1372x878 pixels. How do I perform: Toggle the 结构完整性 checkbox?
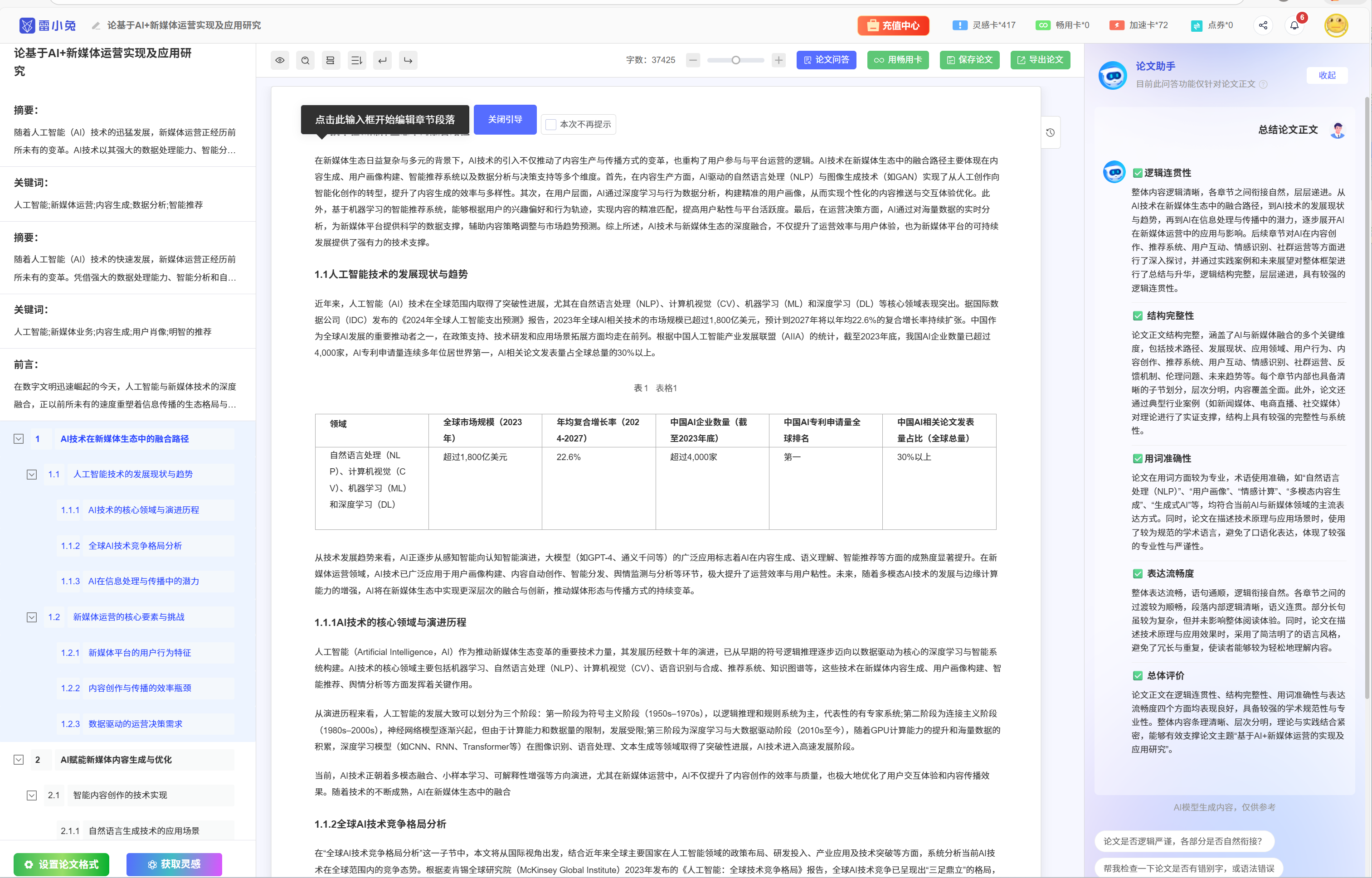pyautogui.click(x=1137, y=315)
